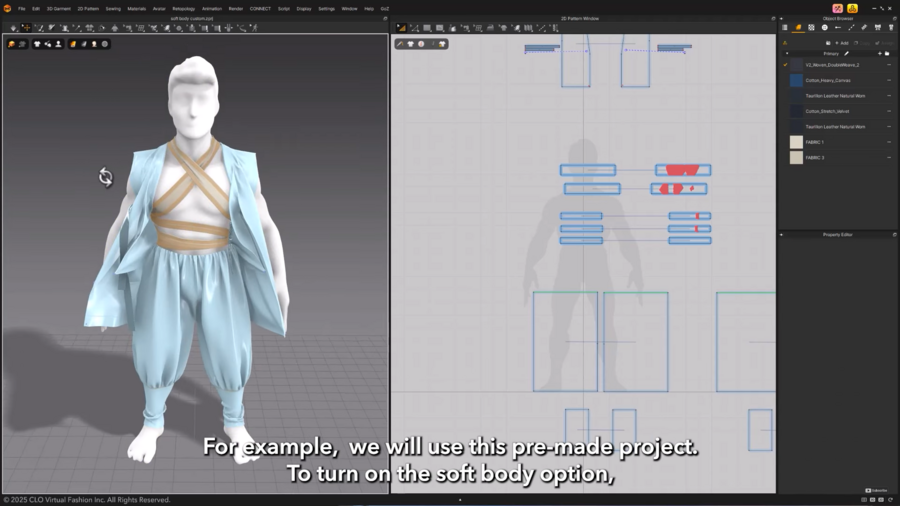Screen dimensions: 900x506
Task: Click the pencil rename icon next to Primary
Action: coord(846,53)
